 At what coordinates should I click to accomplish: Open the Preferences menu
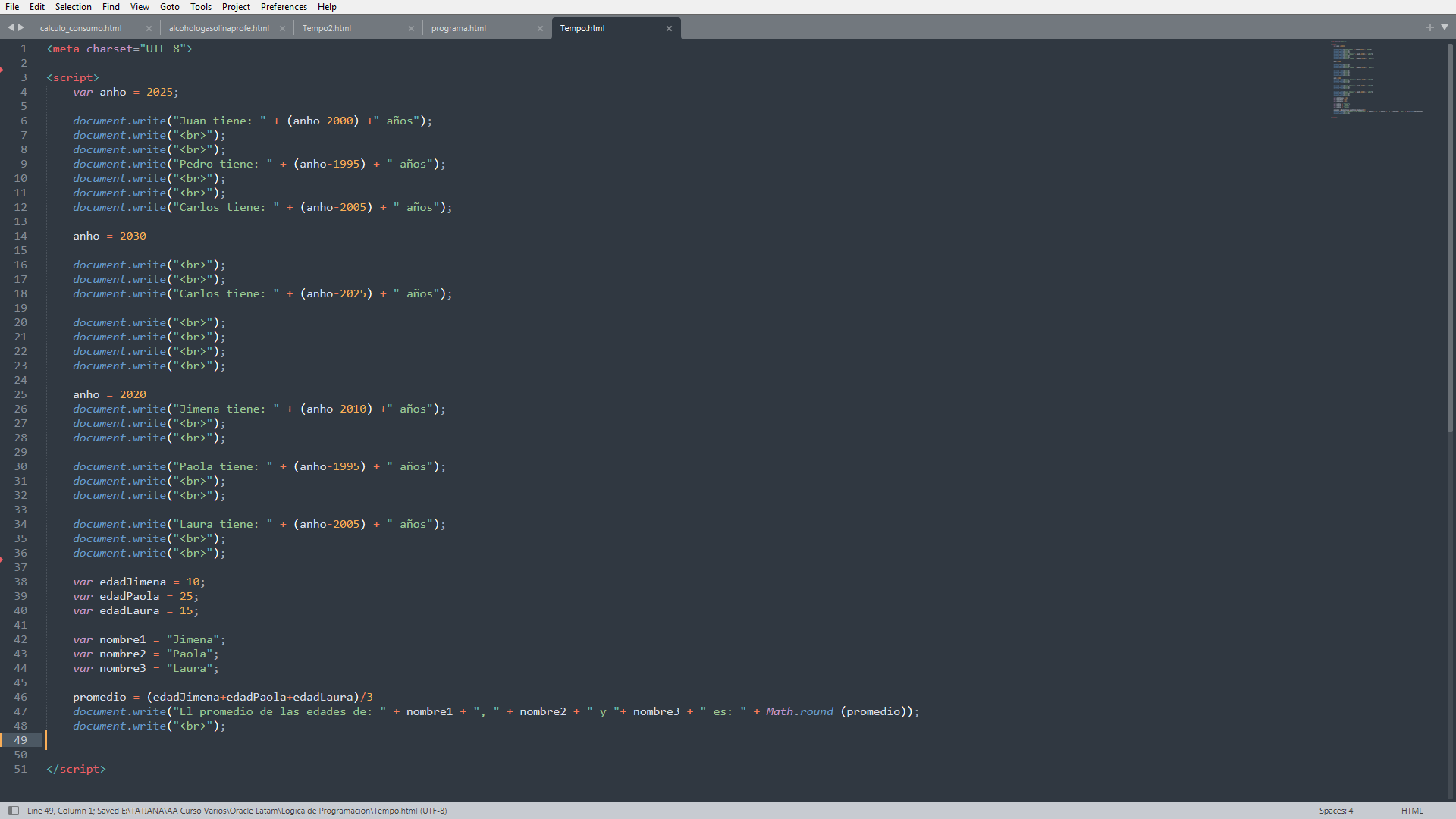(x=284, y=7)
